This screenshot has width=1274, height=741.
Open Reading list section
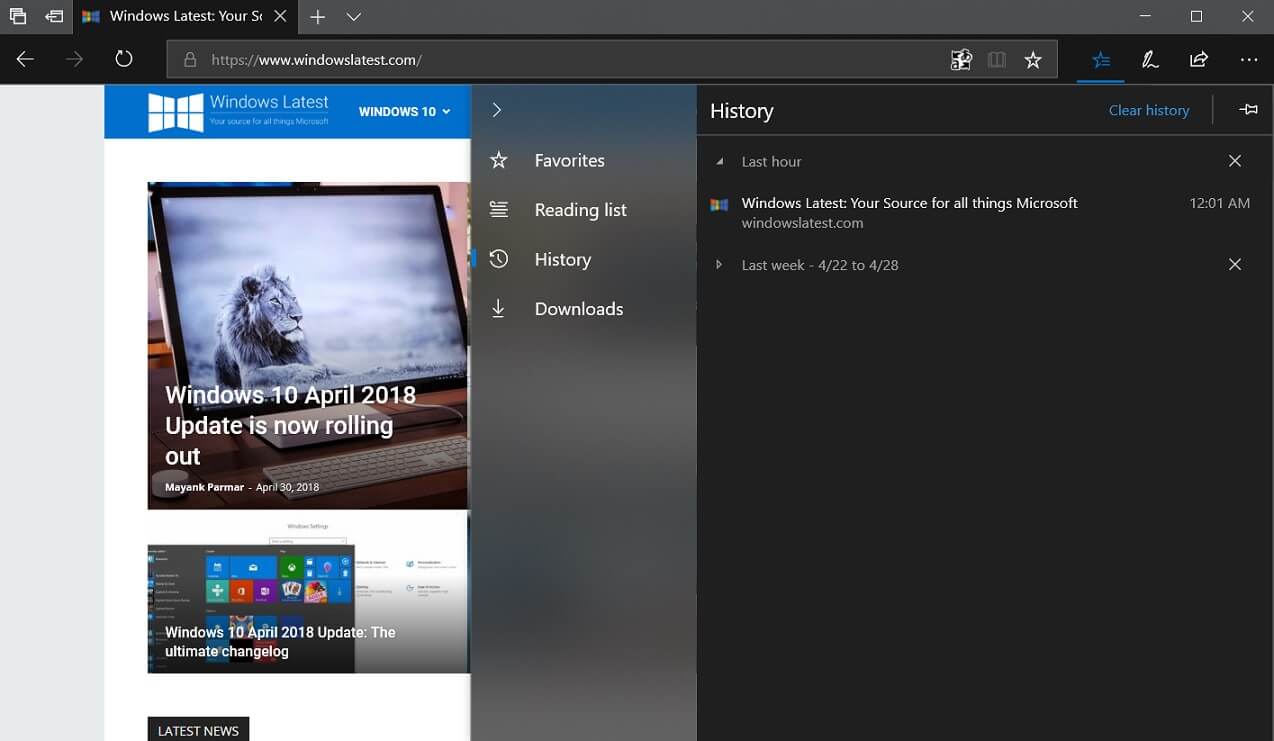[584, 210]
